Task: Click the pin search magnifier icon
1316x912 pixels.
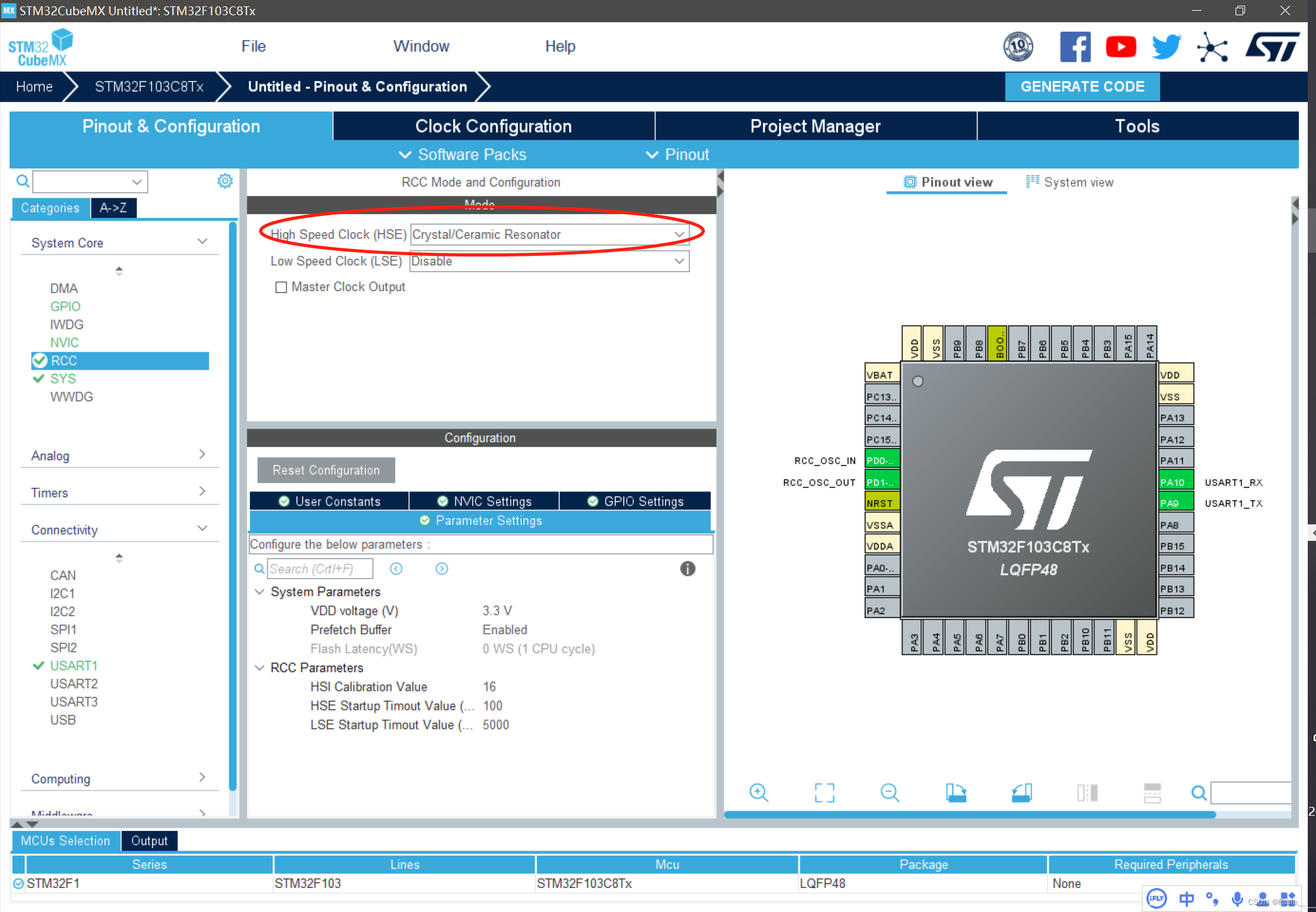Action: tap(1198, 792)
